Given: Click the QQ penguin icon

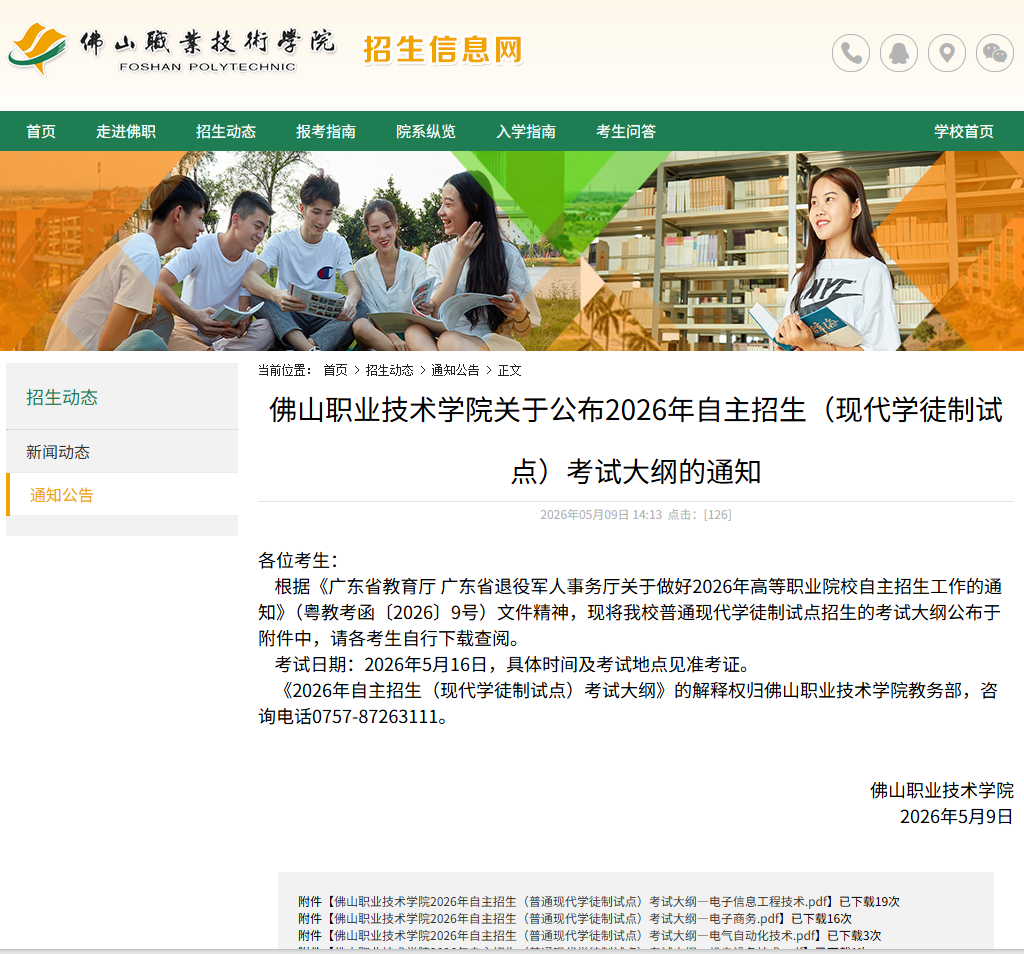Looking at the screenshot, I should pyautogui.click(x=899, y=53).
